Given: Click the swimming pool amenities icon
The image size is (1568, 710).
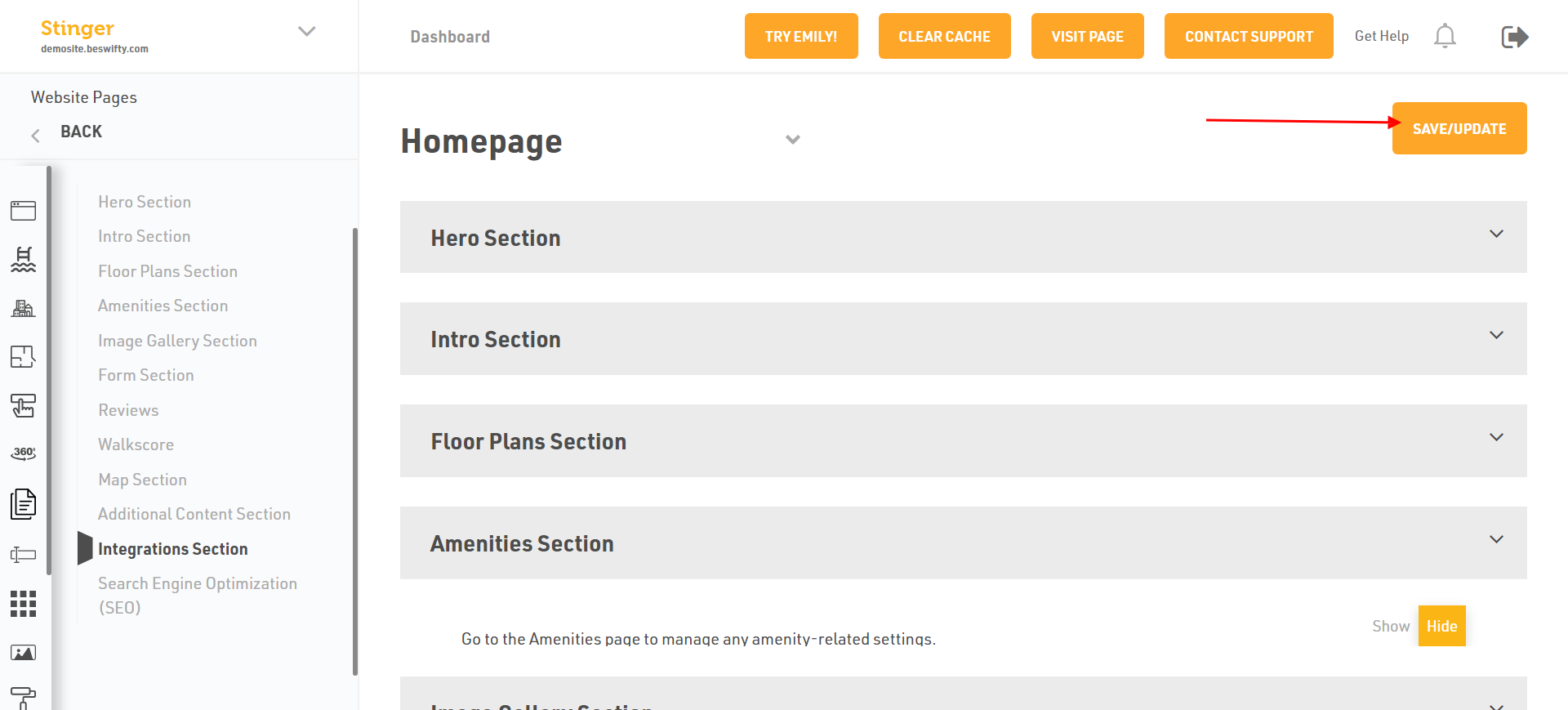Looking at the screenshot, I should 23,259.
